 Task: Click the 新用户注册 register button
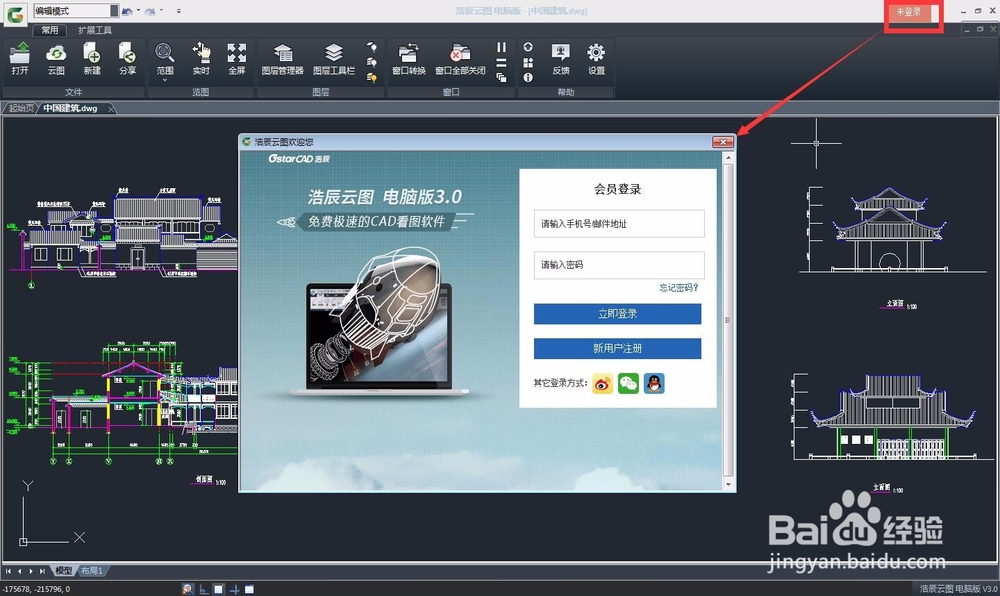(617, 348)
